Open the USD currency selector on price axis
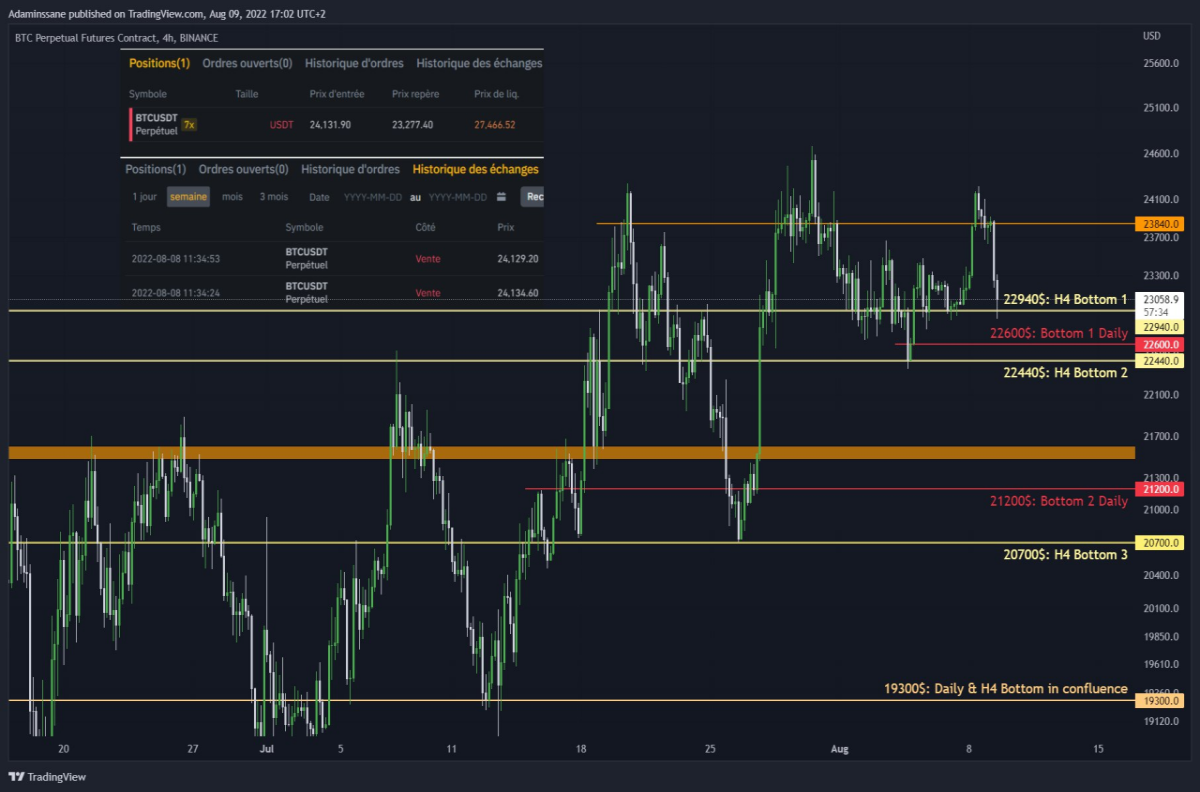The height and width of the screenshot is (792, 1200). [1152, 37]
